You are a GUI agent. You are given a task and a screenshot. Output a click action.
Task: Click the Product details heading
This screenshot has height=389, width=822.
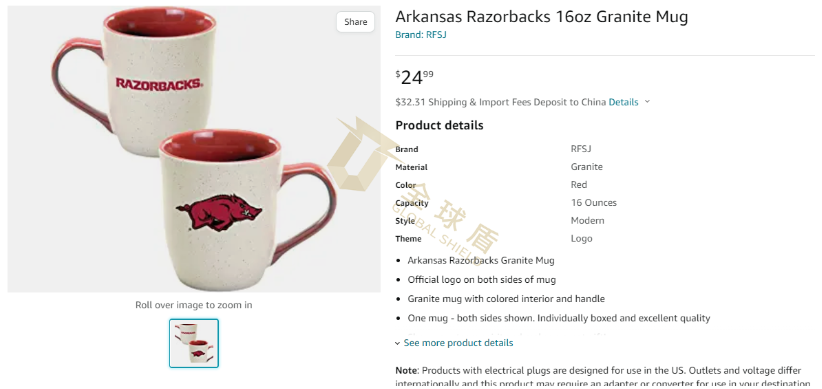coord(439,125)
